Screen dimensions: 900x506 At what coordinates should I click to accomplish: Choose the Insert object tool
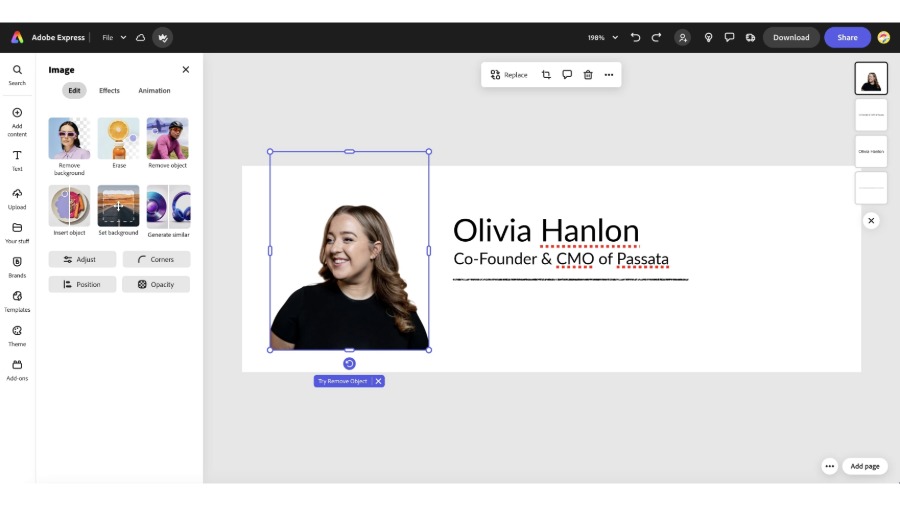tap(69, 210)
